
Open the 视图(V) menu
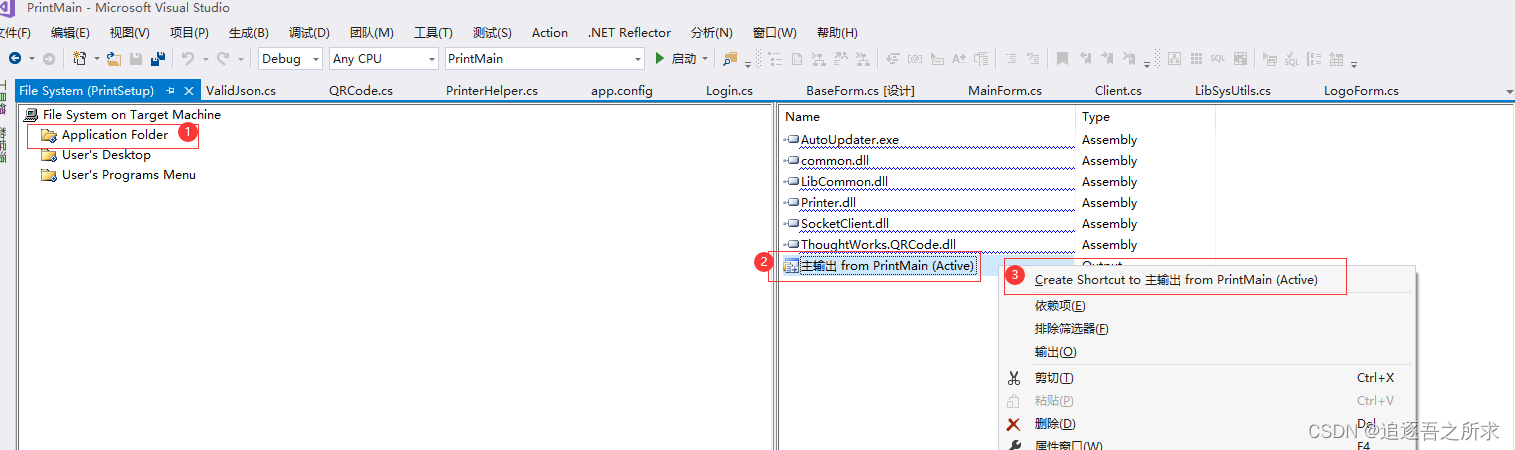click(130, 33)
